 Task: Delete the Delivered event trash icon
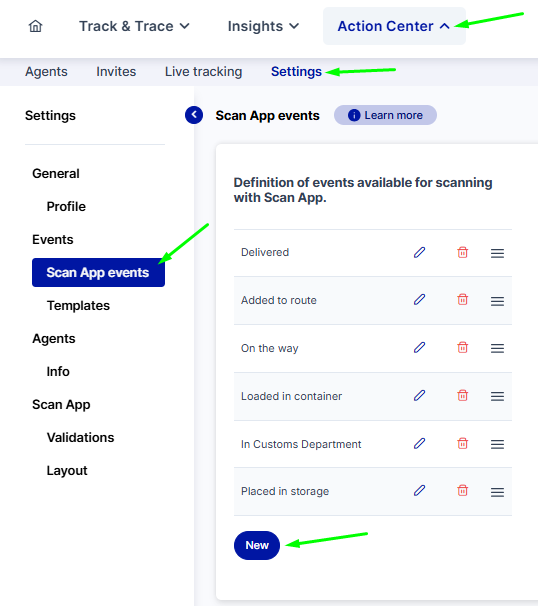point(463,252)
